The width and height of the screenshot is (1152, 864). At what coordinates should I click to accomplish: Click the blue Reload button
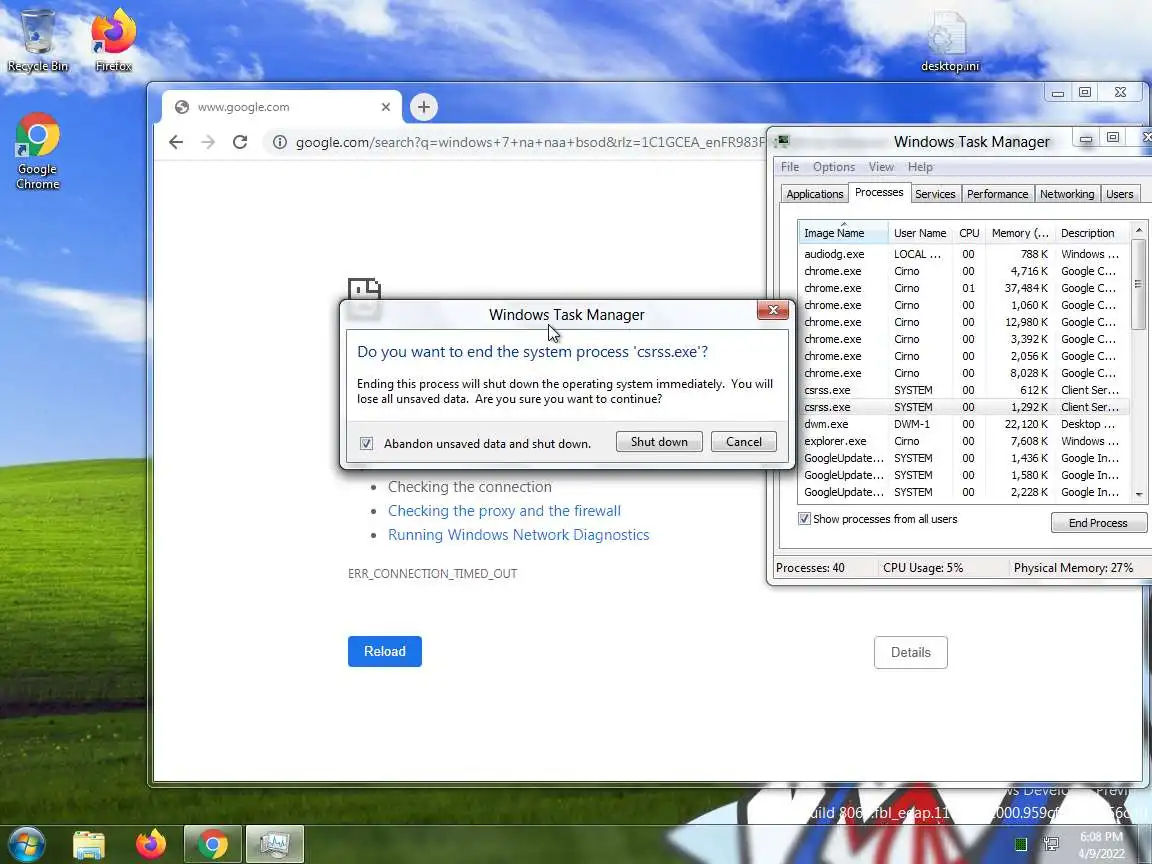coord(385,652)
